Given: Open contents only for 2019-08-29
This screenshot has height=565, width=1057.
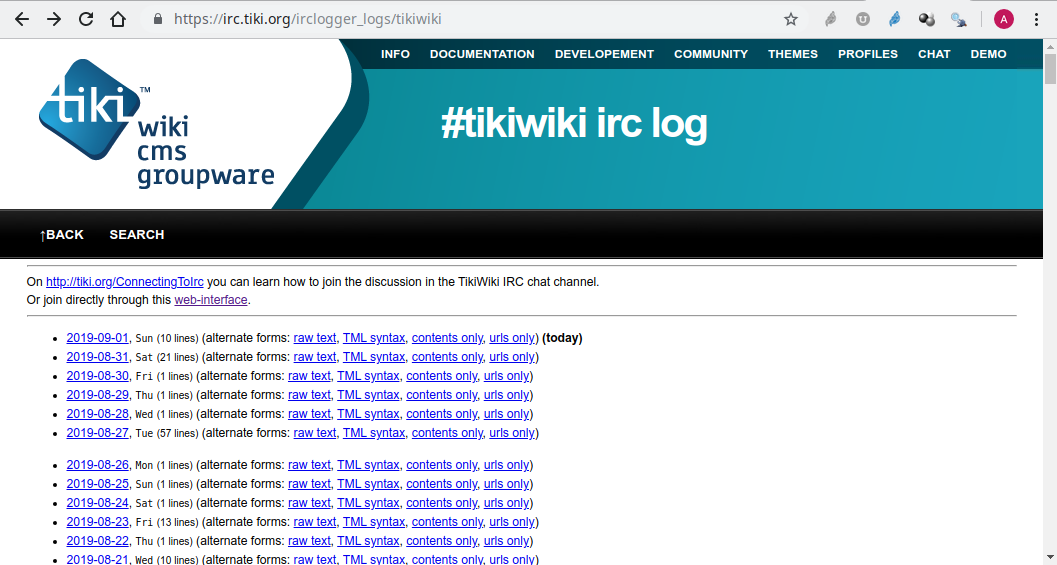Looking at the screenshot, I should pos(442,394).
